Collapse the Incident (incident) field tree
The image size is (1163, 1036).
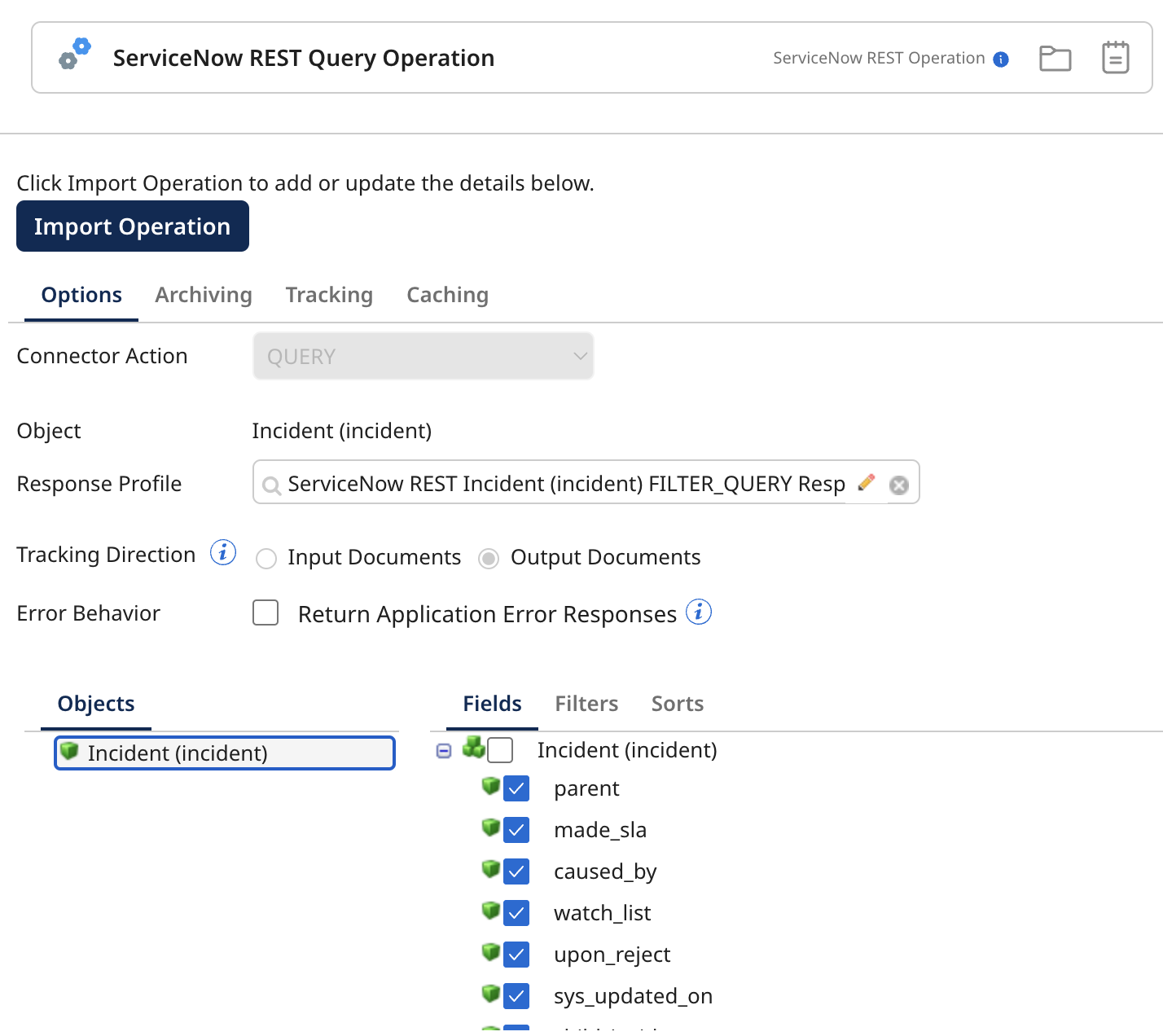[444, 750]
